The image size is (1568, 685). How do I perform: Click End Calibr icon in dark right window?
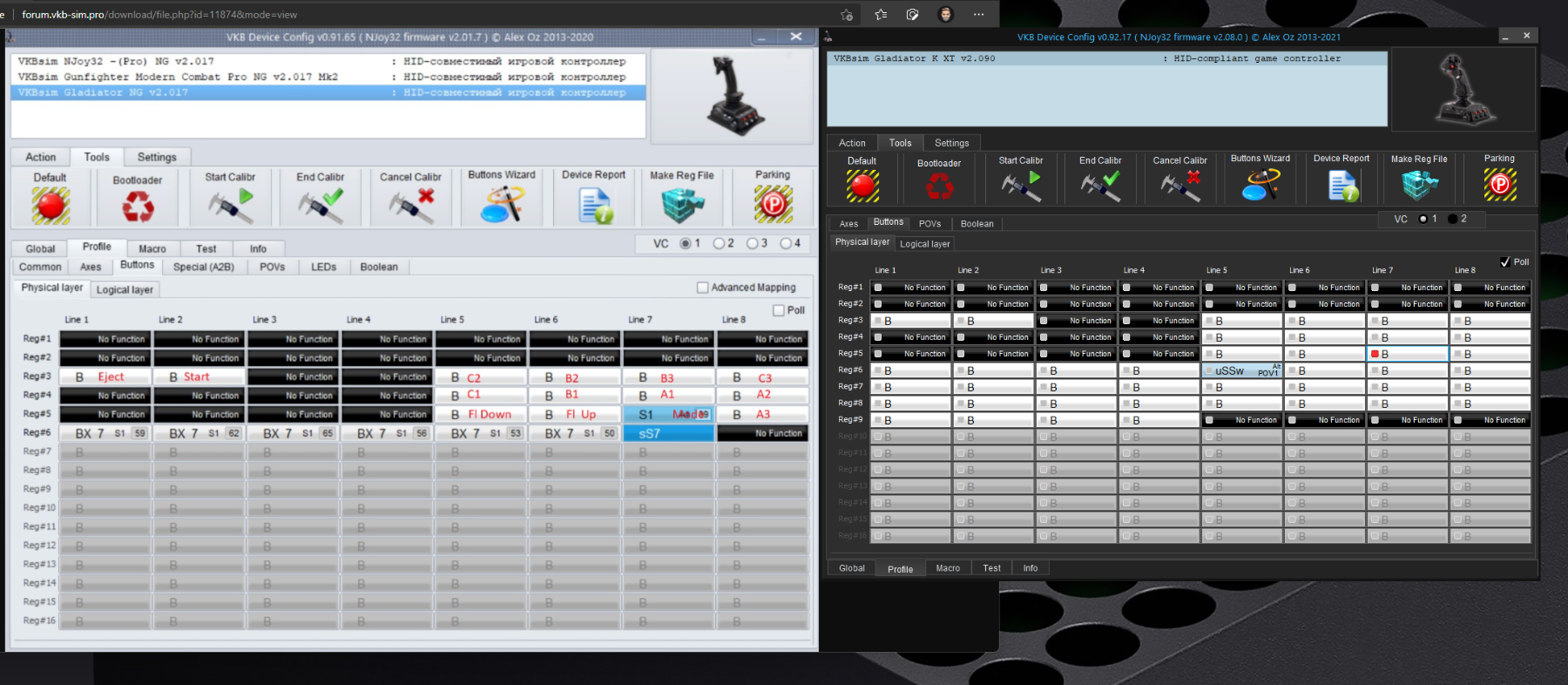click(x=1100, y=186)
